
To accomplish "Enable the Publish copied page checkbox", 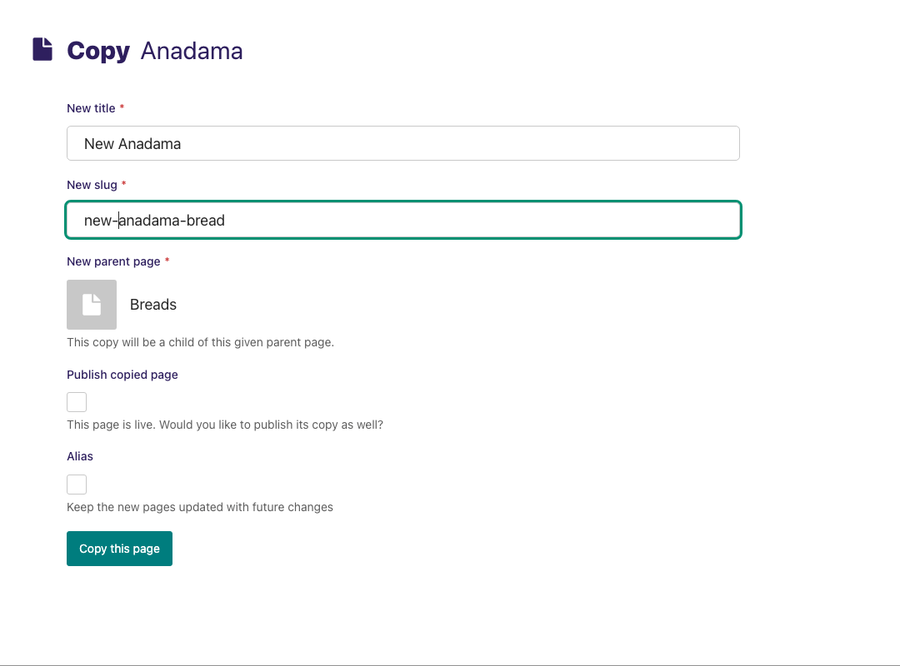I will coord(77,402).
